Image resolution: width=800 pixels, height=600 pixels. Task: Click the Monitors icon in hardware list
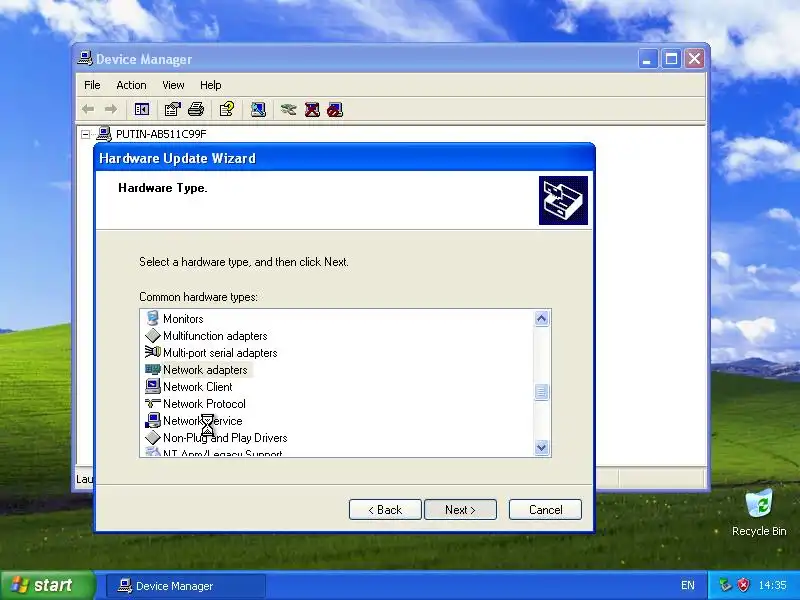(x=153, y=318)
